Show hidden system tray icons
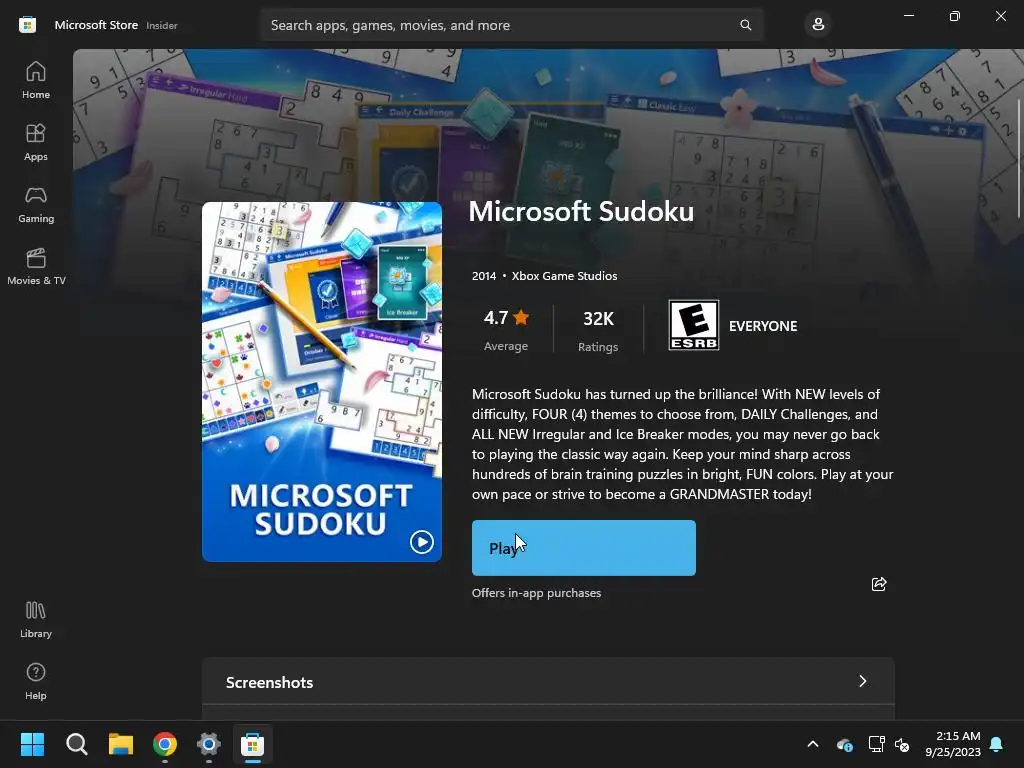Screen dimensions: 1024x768 [x=812, y=744]
